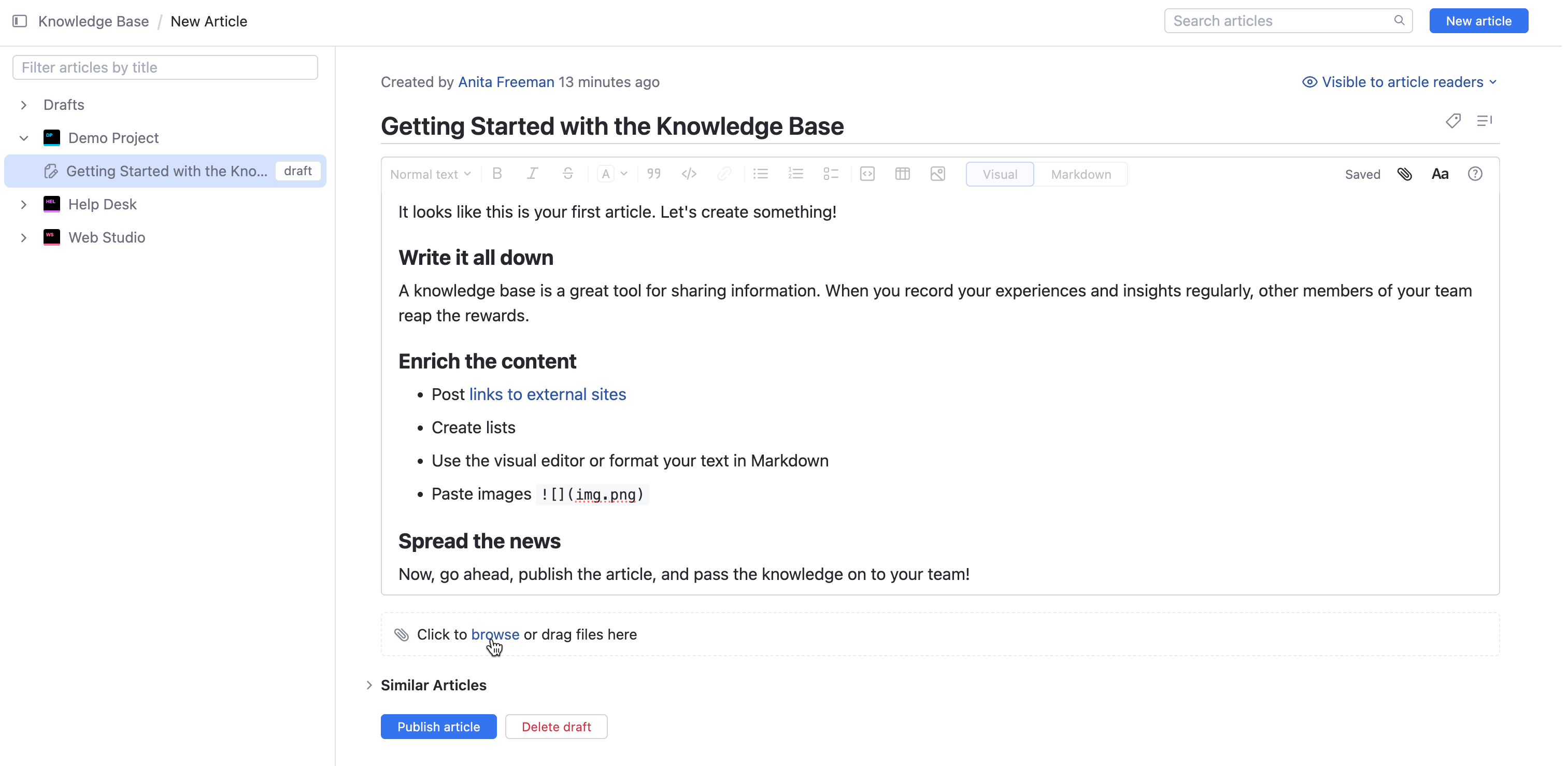Click the Search articles field

[x=1281, y=21]
